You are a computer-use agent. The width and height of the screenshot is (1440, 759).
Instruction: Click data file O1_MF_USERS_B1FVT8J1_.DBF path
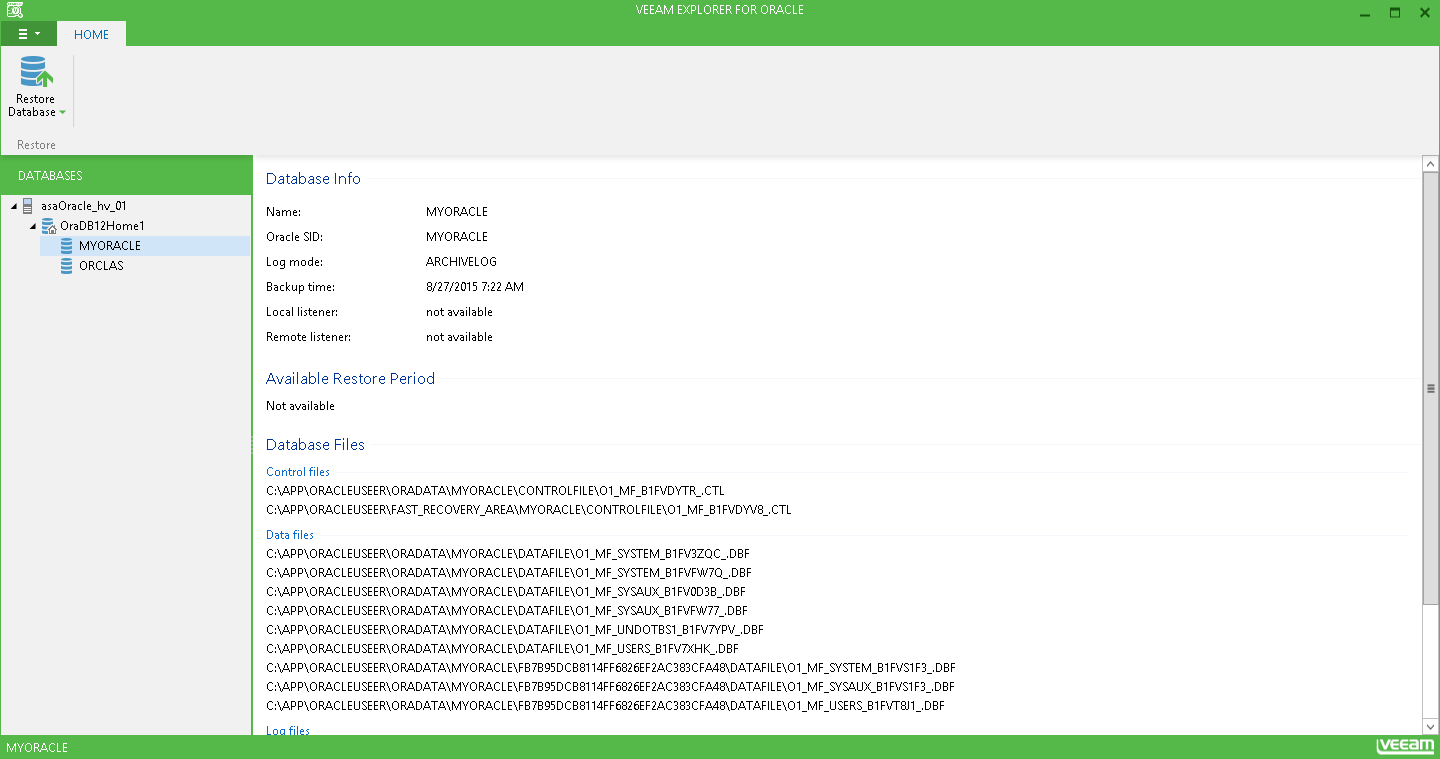point(605,706)
